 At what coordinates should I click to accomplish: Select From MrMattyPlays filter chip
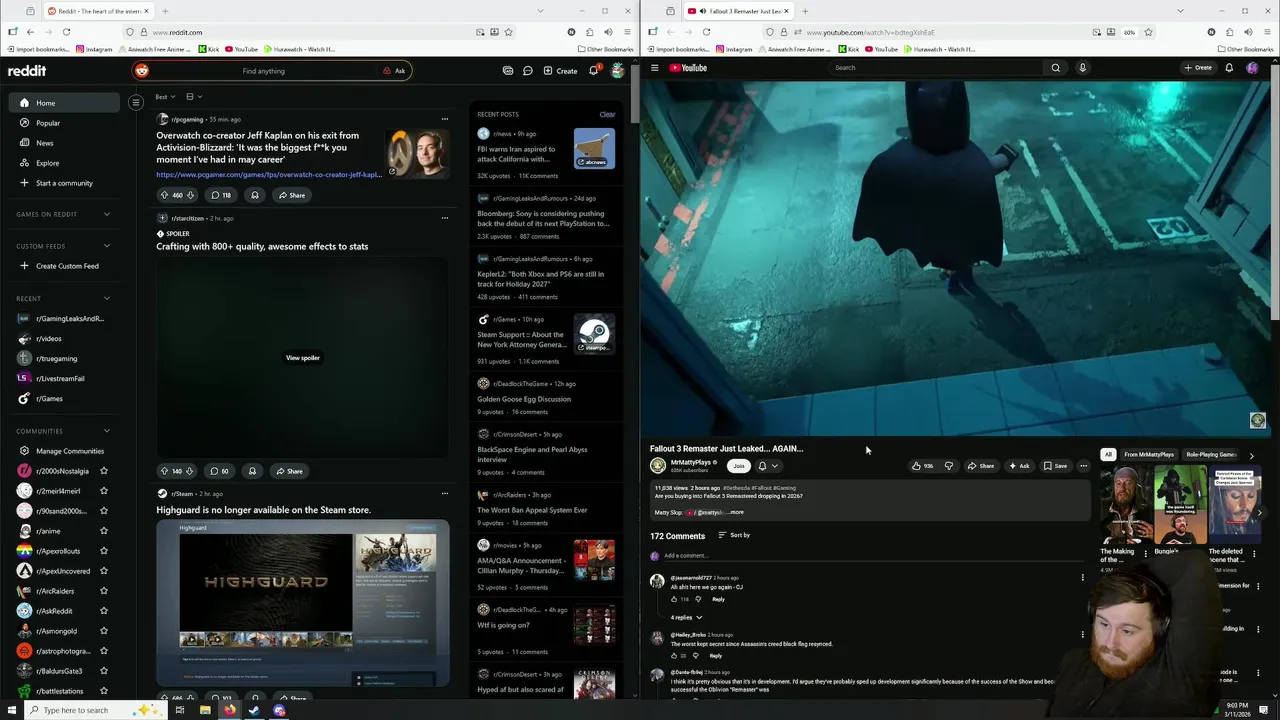[x=1149, y=455]
